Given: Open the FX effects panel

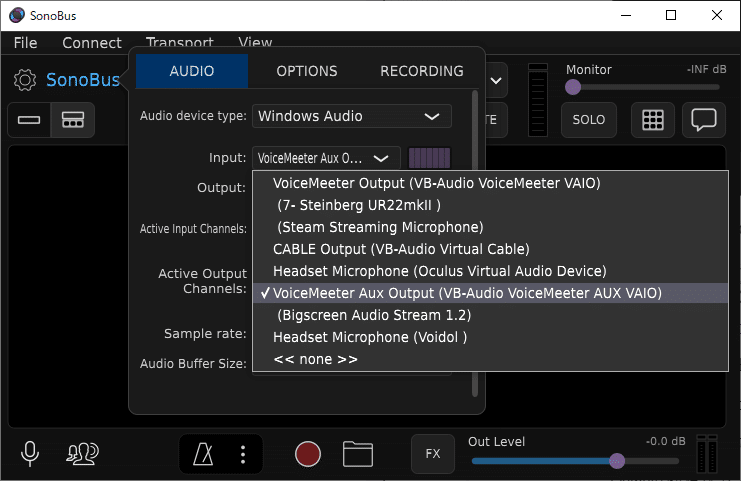Looking at the screenshot, I should [432, 454].
